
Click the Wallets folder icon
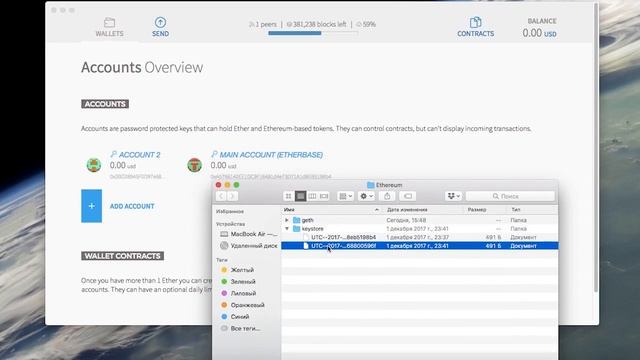(x=109, y=22)
